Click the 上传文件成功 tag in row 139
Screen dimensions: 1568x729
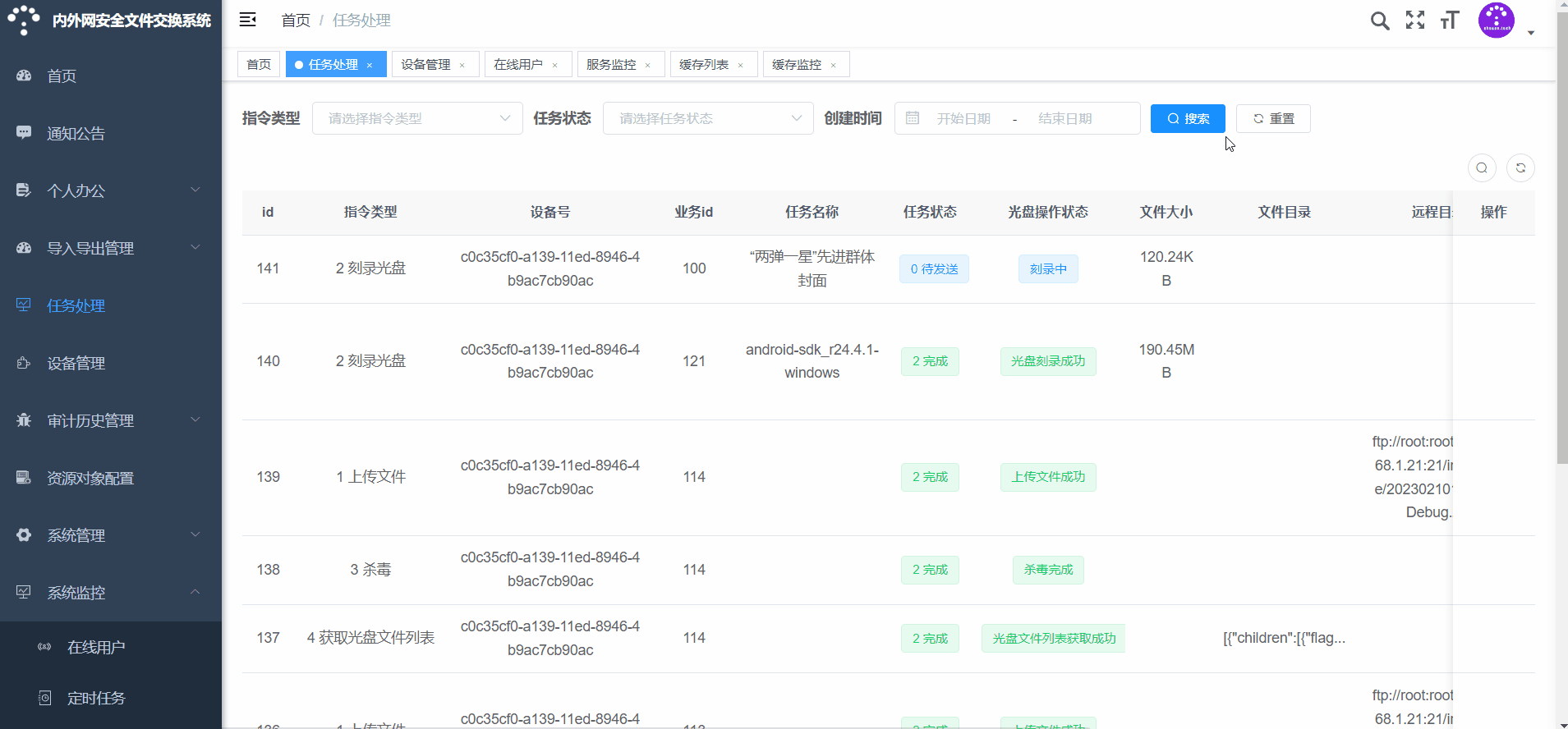1048,477
